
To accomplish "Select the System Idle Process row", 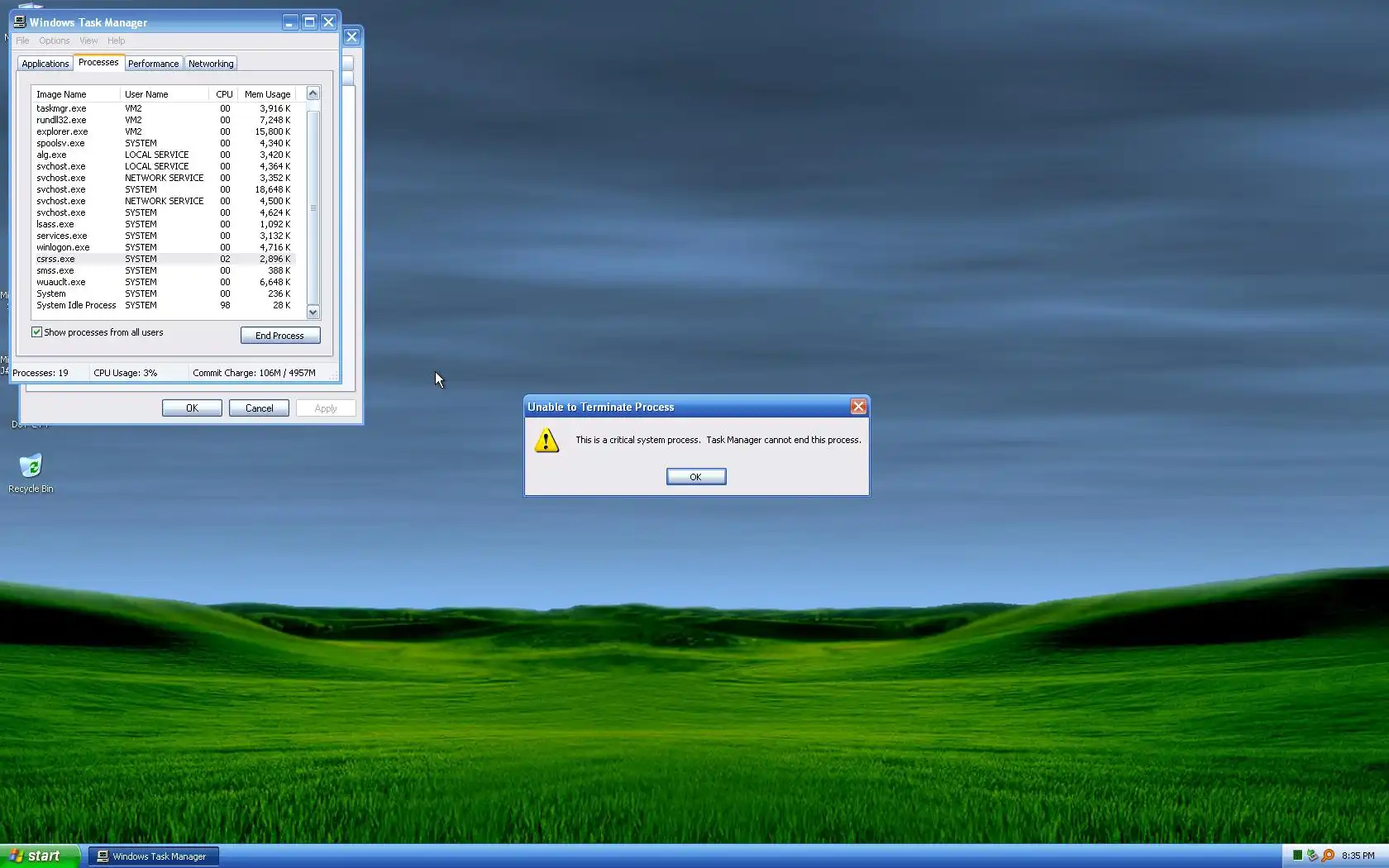I will tap(164, 305).
